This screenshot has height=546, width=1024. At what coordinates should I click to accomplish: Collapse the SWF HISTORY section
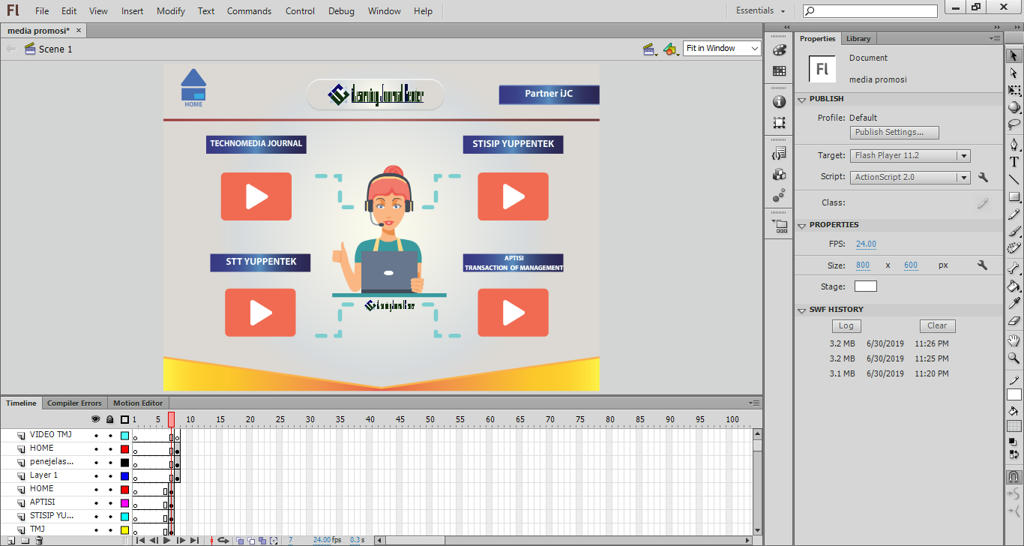802,310
